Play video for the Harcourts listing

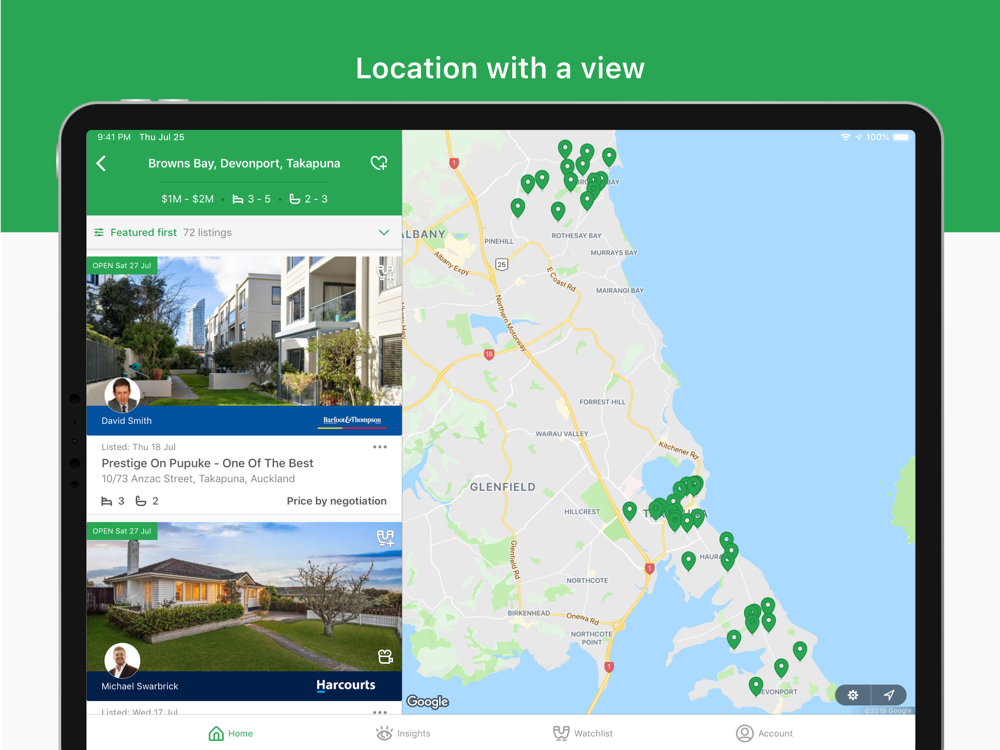(385, 656)
